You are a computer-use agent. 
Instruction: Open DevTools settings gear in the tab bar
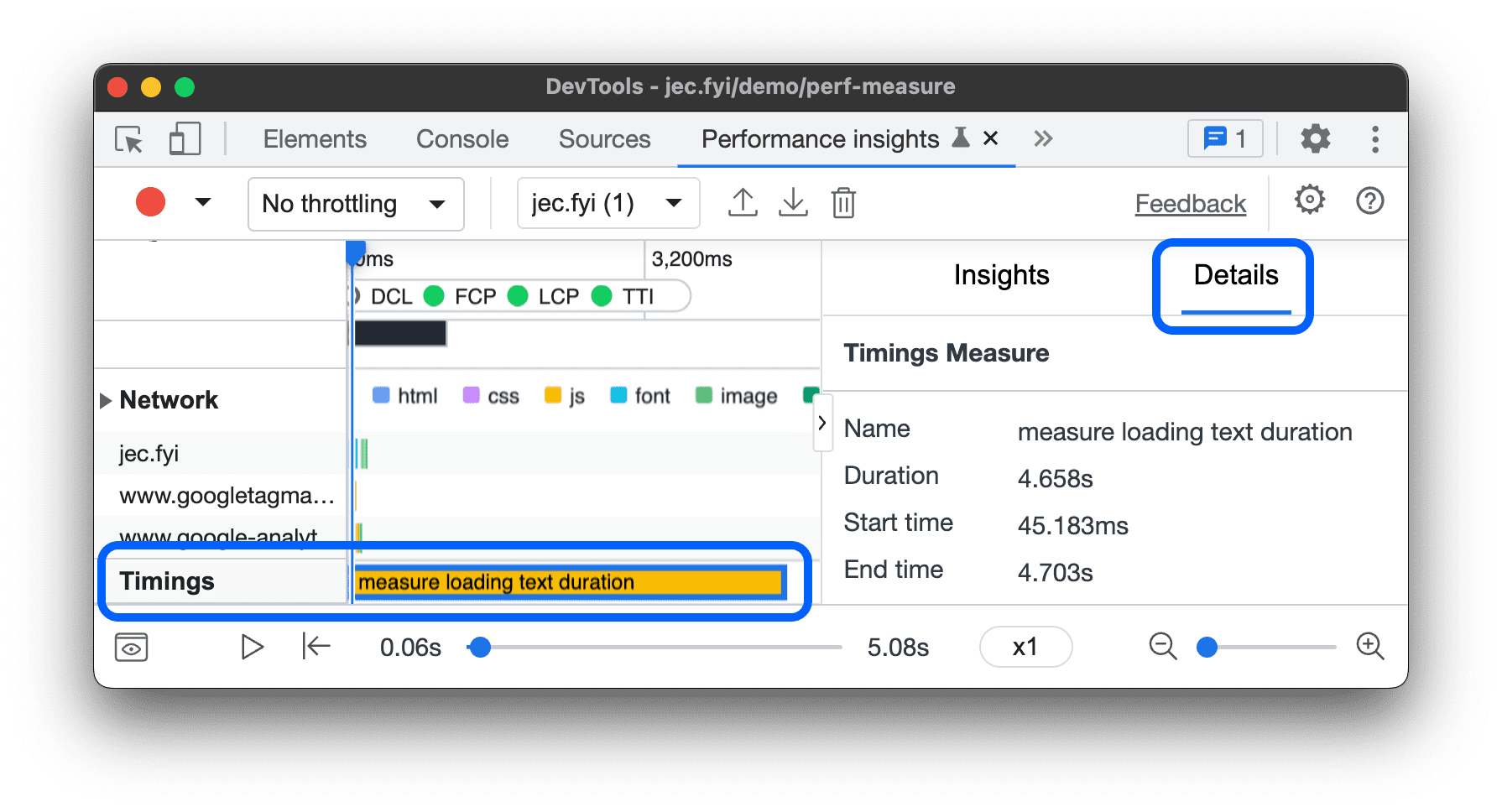(x=1315, y=139)
